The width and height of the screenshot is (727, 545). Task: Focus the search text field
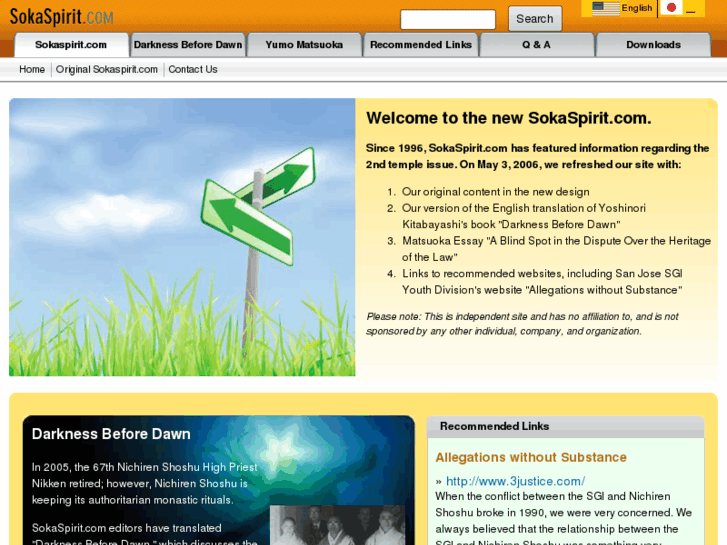[x=448, y=19]
